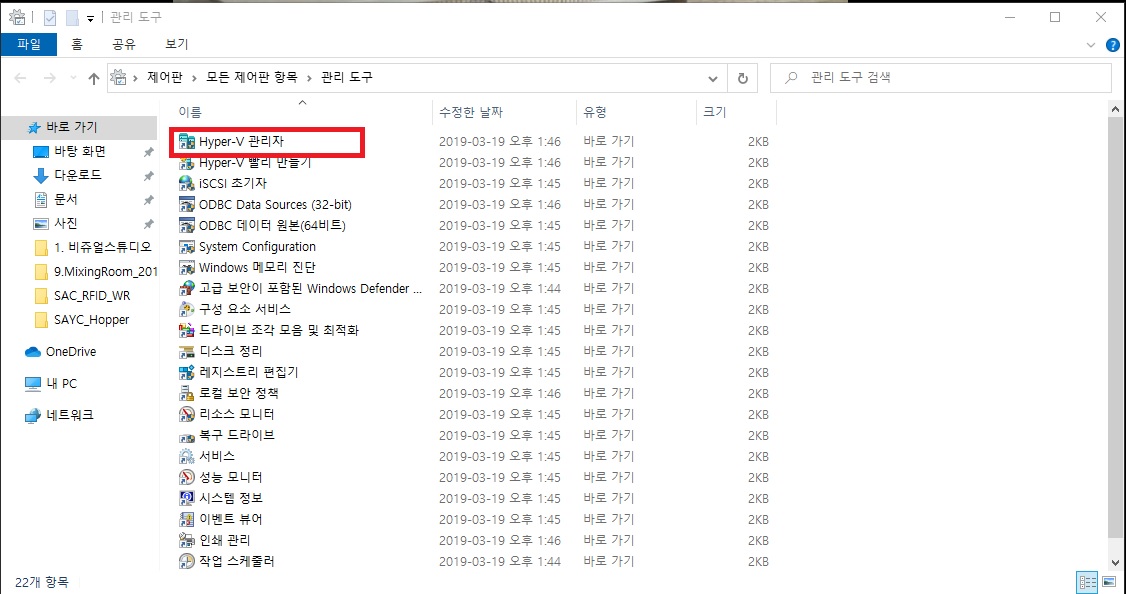Select the Hyper-V 빨리 만들기 icon
Image resolution: width=1126 pixels, height=594 pixels.
(x=187, y=162)
